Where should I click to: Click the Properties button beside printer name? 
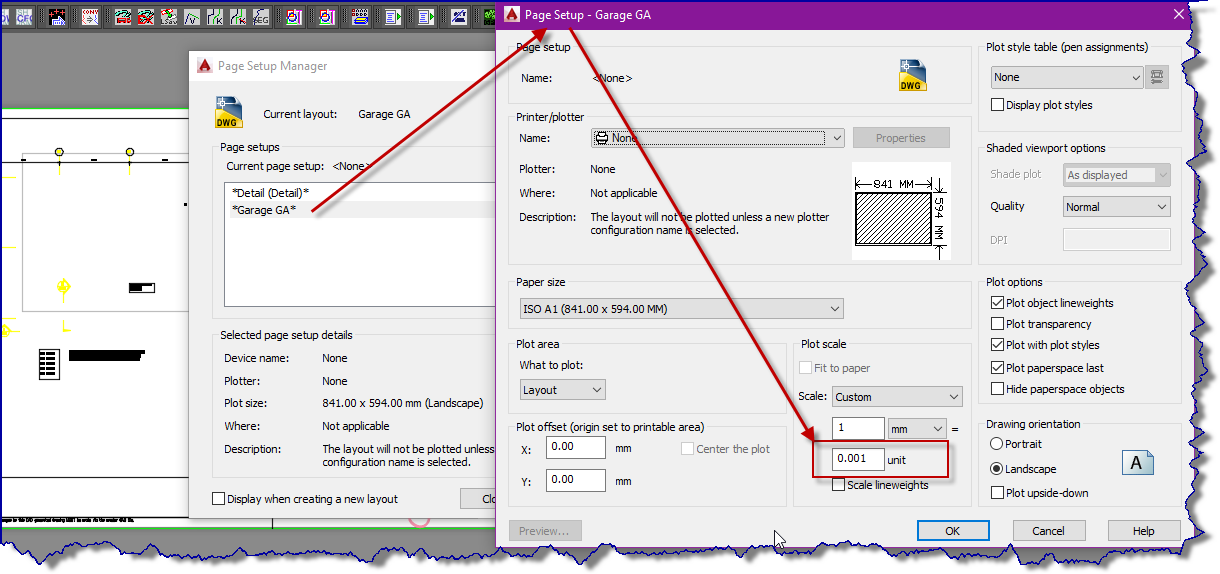click(901, 138)
